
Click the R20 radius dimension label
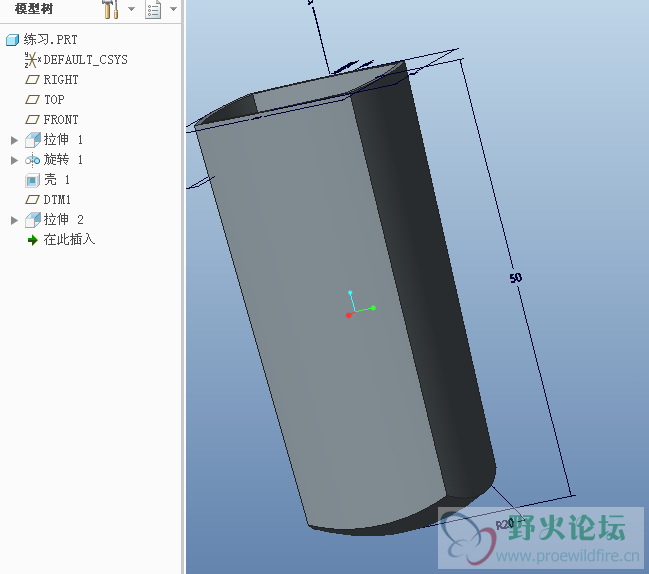[x=505, y=523]
